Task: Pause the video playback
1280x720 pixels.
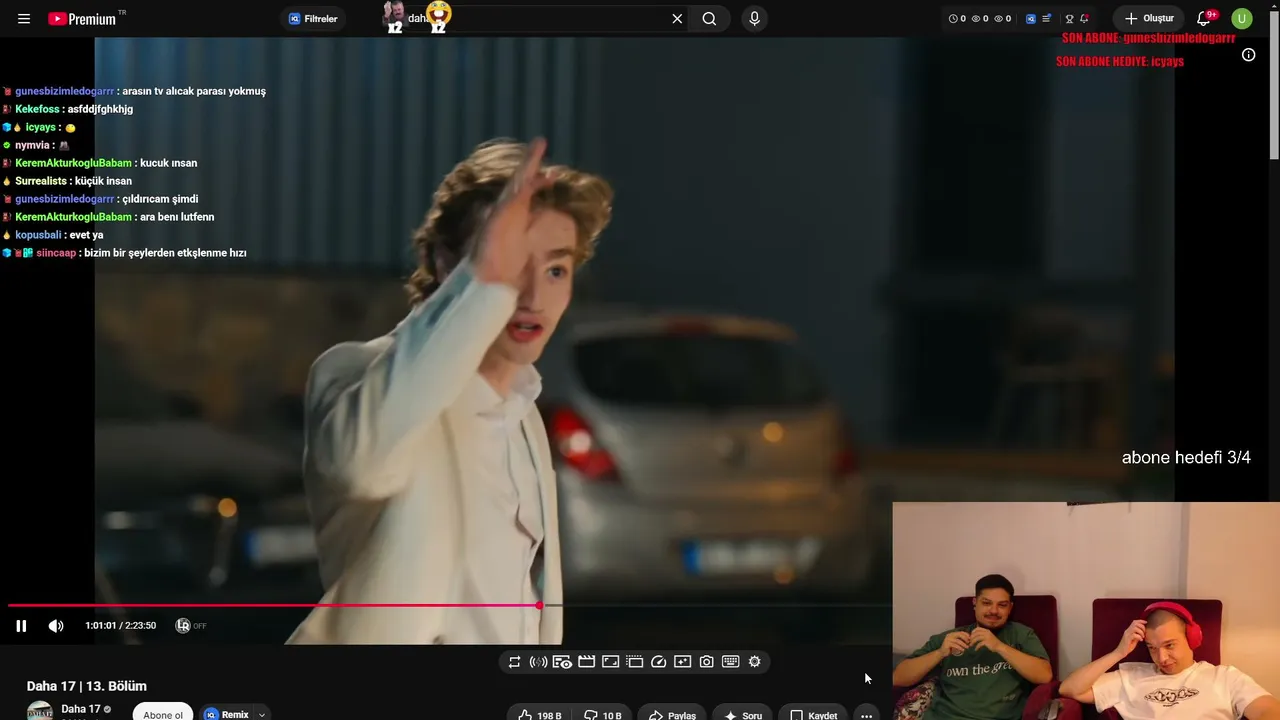Action: 21,626
